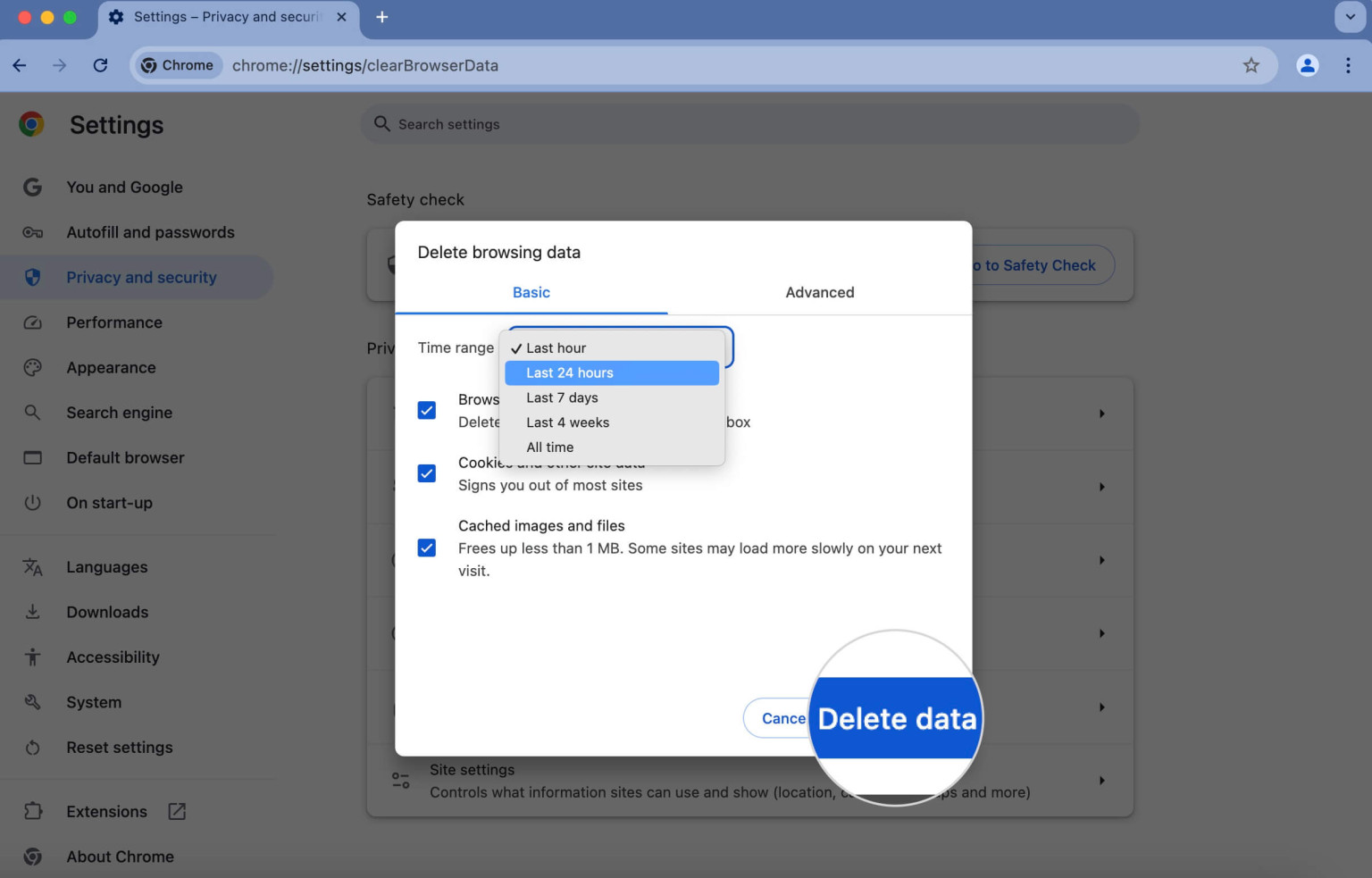1372x878 pixels.
Task: Select Last 24 hours from time range
Action: (612, 372)
